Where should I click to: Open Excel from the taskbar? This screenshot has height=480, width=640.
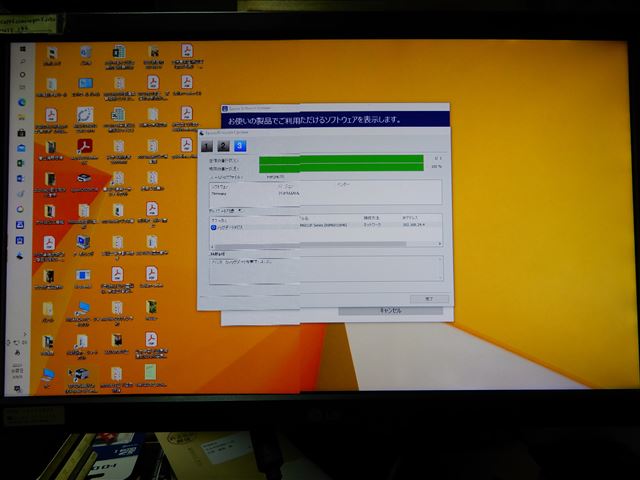(21, 163)
